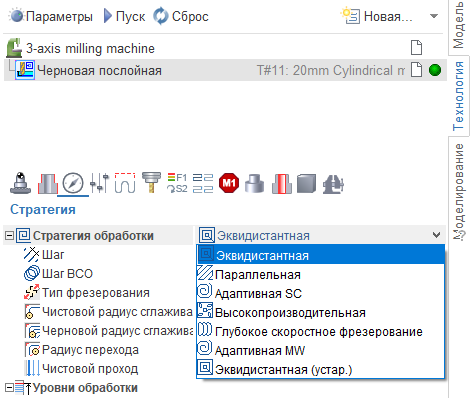Screen dimensions: 474x398
Task: Click the green status indicator of Черновая послойная
Action: [x=435, y=70]
